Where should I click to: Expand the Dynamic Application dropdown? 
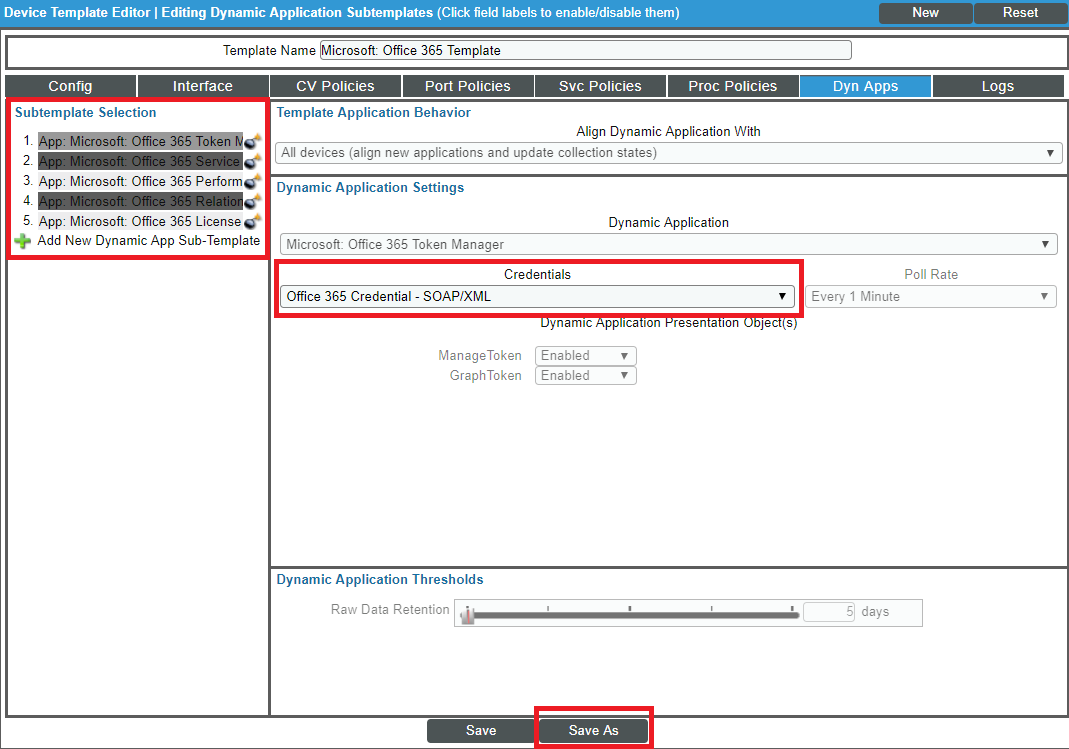tap(668, 244)
